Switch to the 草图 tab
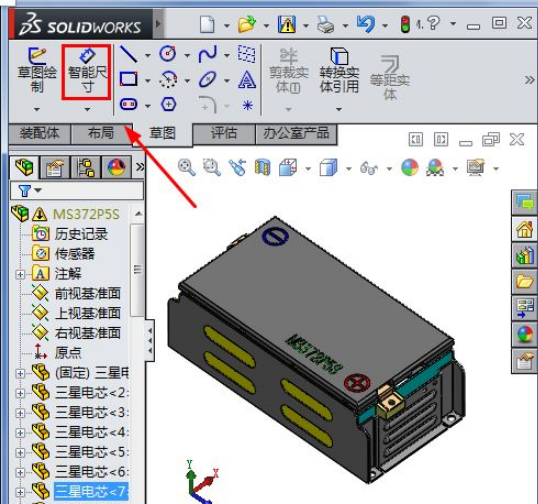 [x=163, y=134]
